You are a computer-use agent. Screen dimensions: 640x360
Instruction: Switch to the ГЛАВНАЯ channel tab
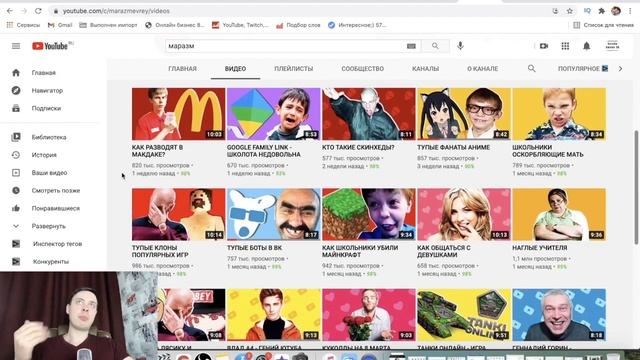pos(182,69)
